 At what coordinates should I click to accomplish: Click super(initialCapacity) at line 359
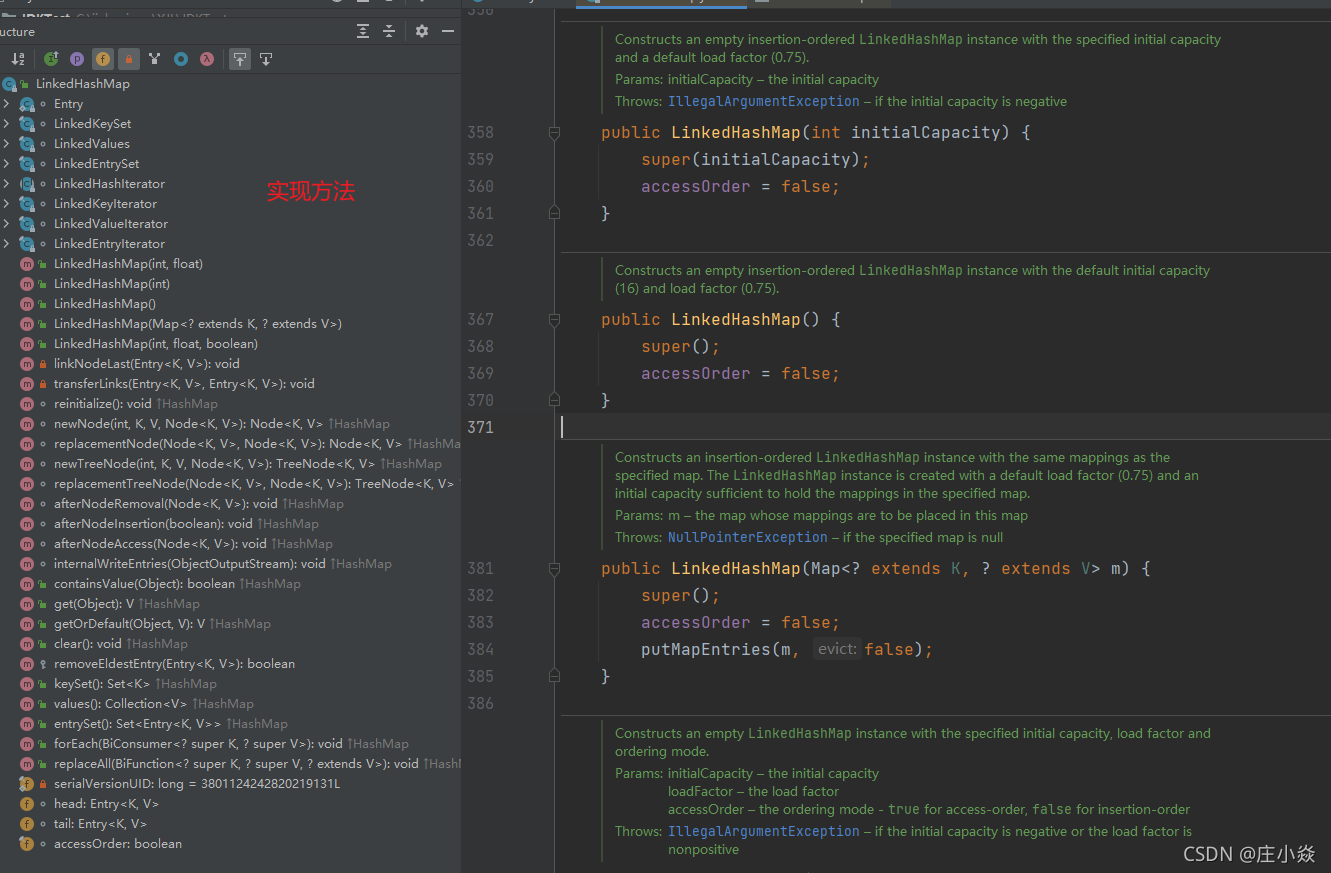coord(755,159)
